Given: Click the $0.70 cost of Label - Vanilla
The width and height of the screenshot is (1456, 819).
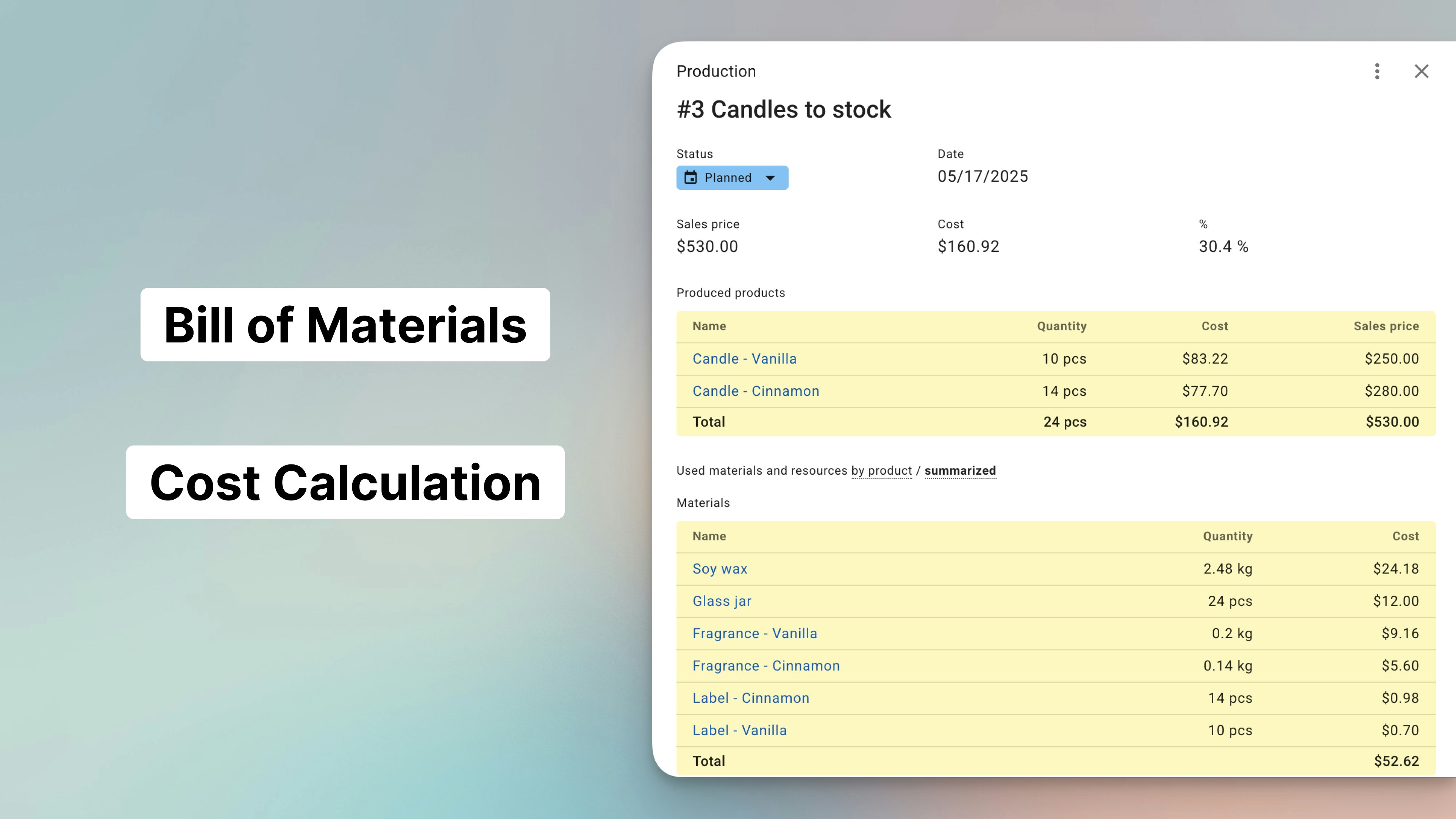Looking at the screenshot, I should (x=1400, y=730).
